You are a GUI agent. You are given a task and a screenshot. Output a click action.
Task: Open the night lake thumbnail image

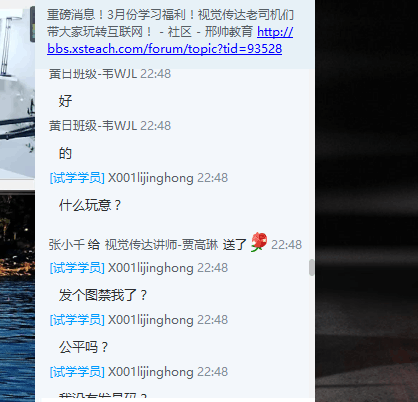click(x=17, y=297)
